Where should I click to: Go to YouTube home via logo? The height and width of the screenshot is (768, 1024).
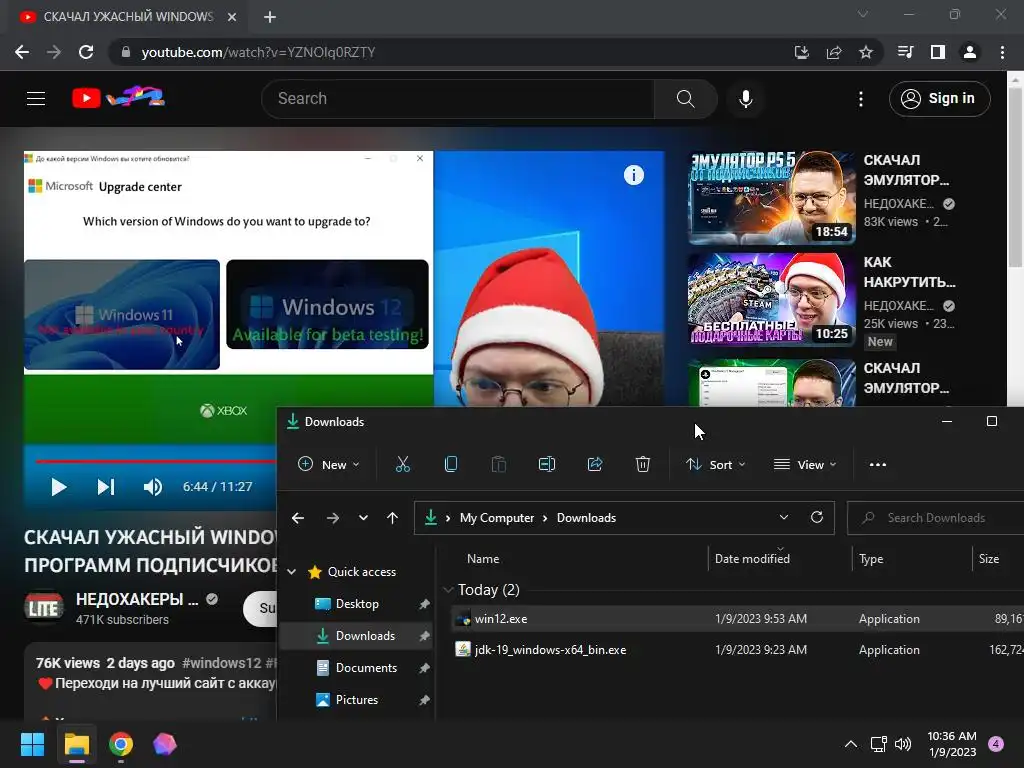click(x=118, y=98)
